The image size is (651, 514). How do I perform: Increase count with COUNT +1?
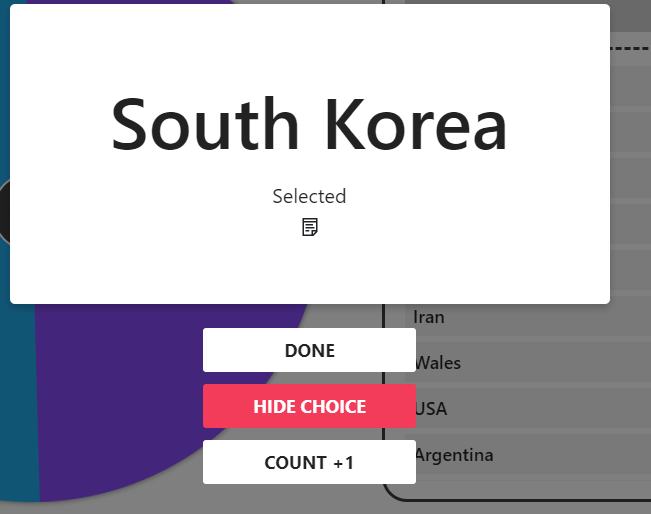[x=309, y=463]
